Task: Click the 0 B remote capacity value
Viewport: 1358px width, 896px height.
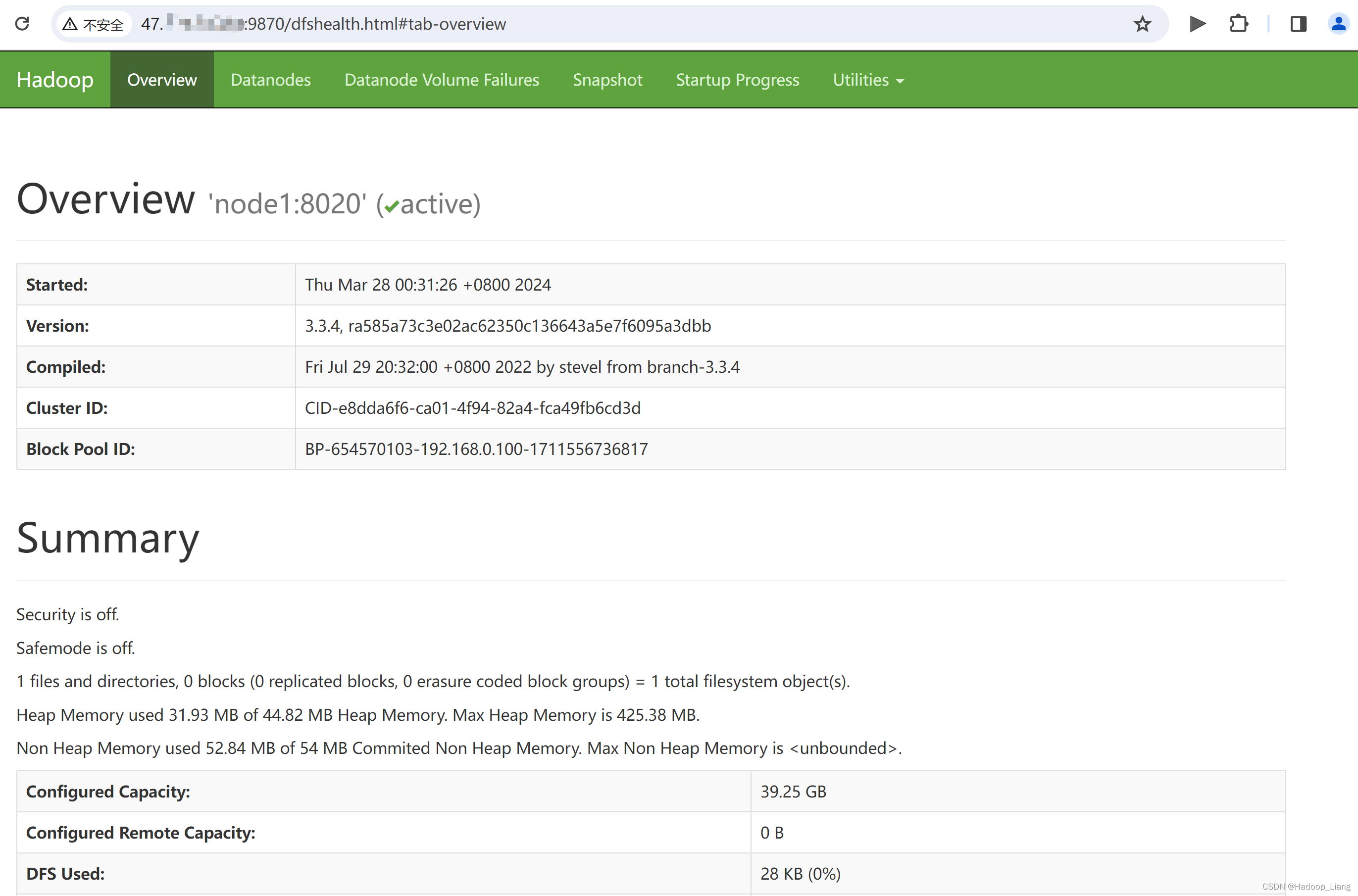Action: [772, 833]
